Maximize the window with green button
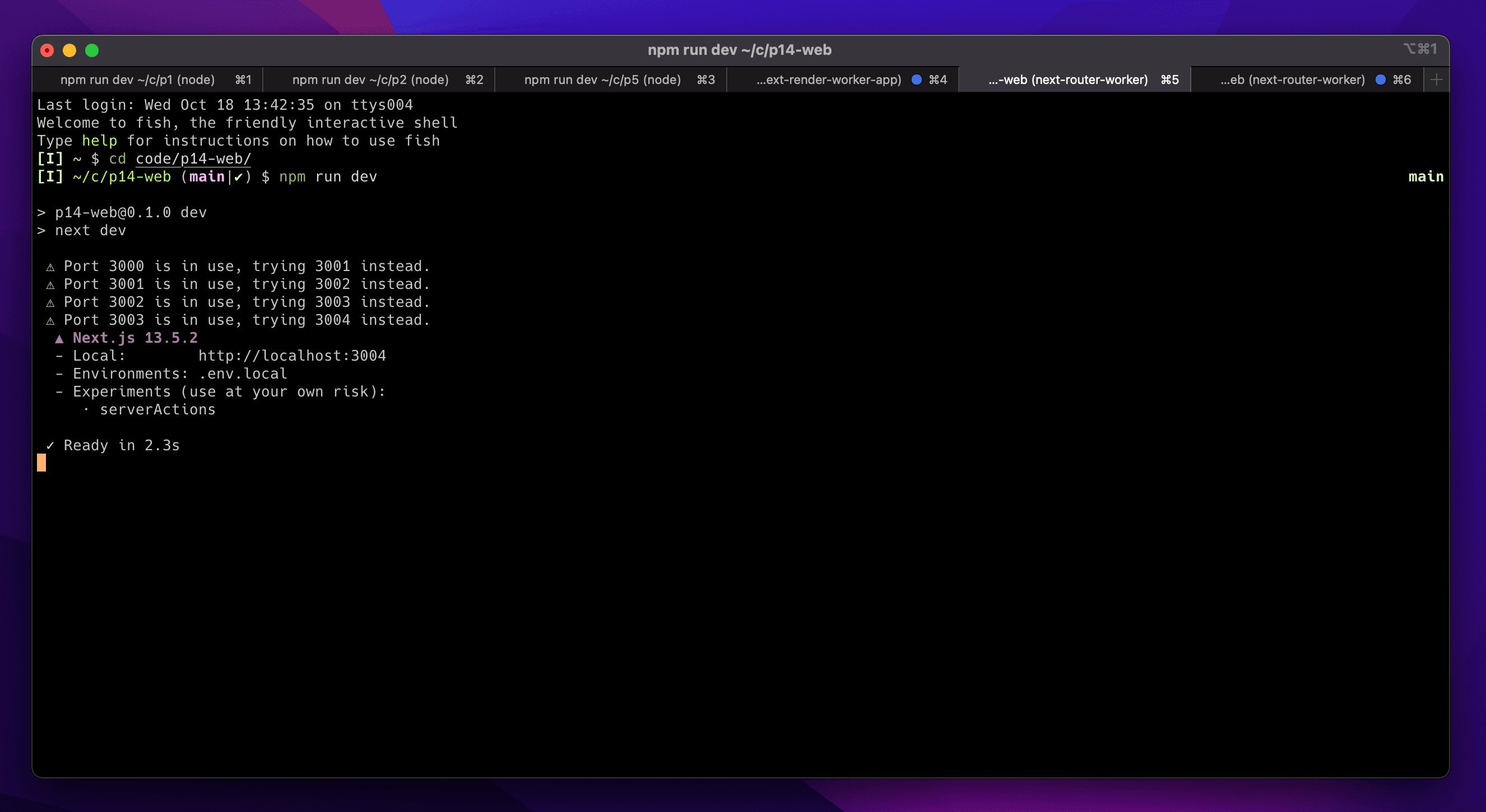This screenshot has width=1486, height=812. click(x=92, y=50)
